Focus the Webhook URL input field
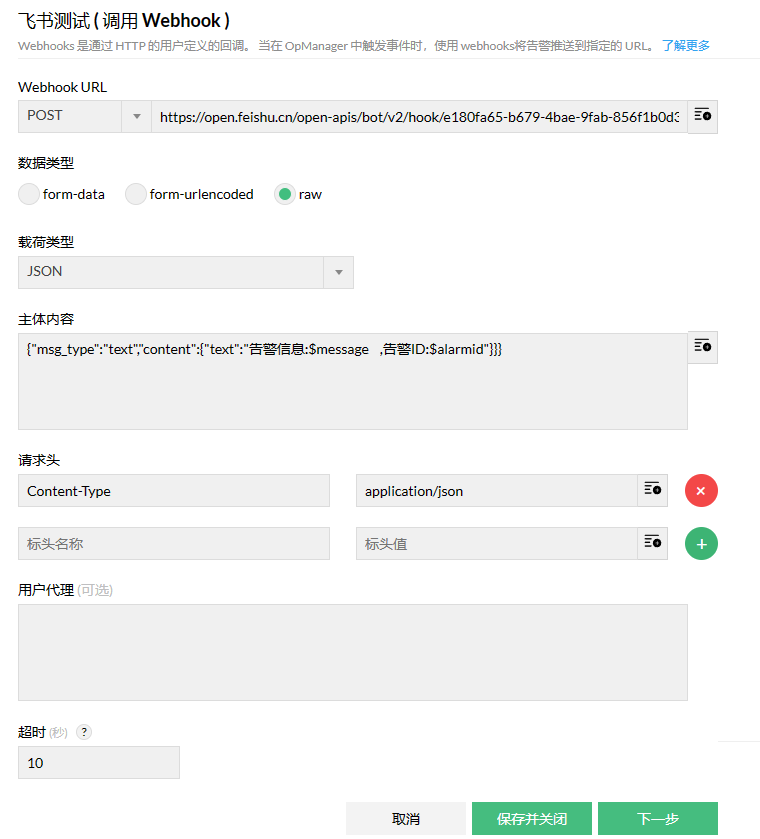760x839 pixels. coord(420,117)
